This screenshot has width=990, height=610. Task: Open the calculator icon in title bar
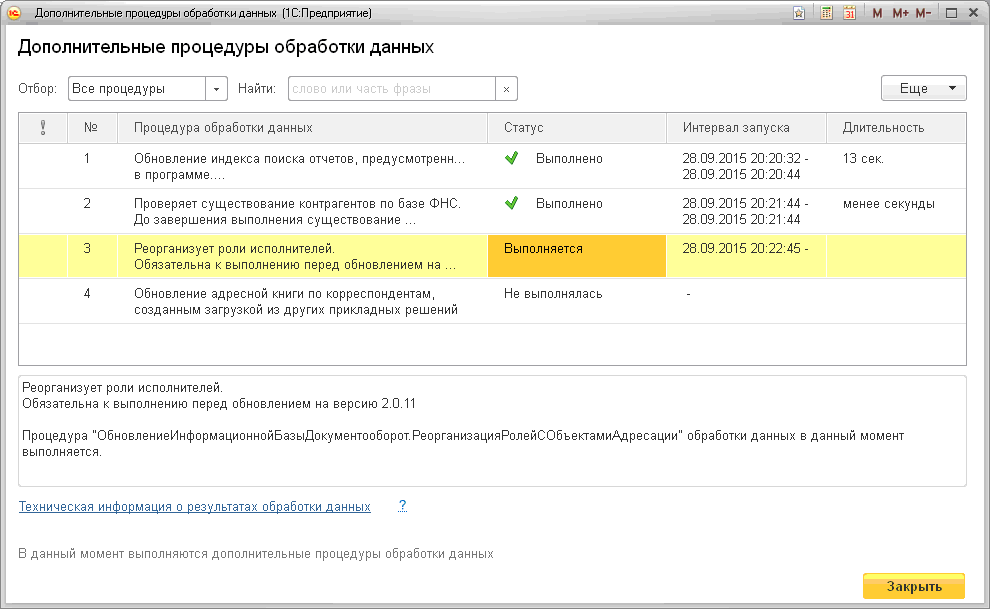(826, 13)
